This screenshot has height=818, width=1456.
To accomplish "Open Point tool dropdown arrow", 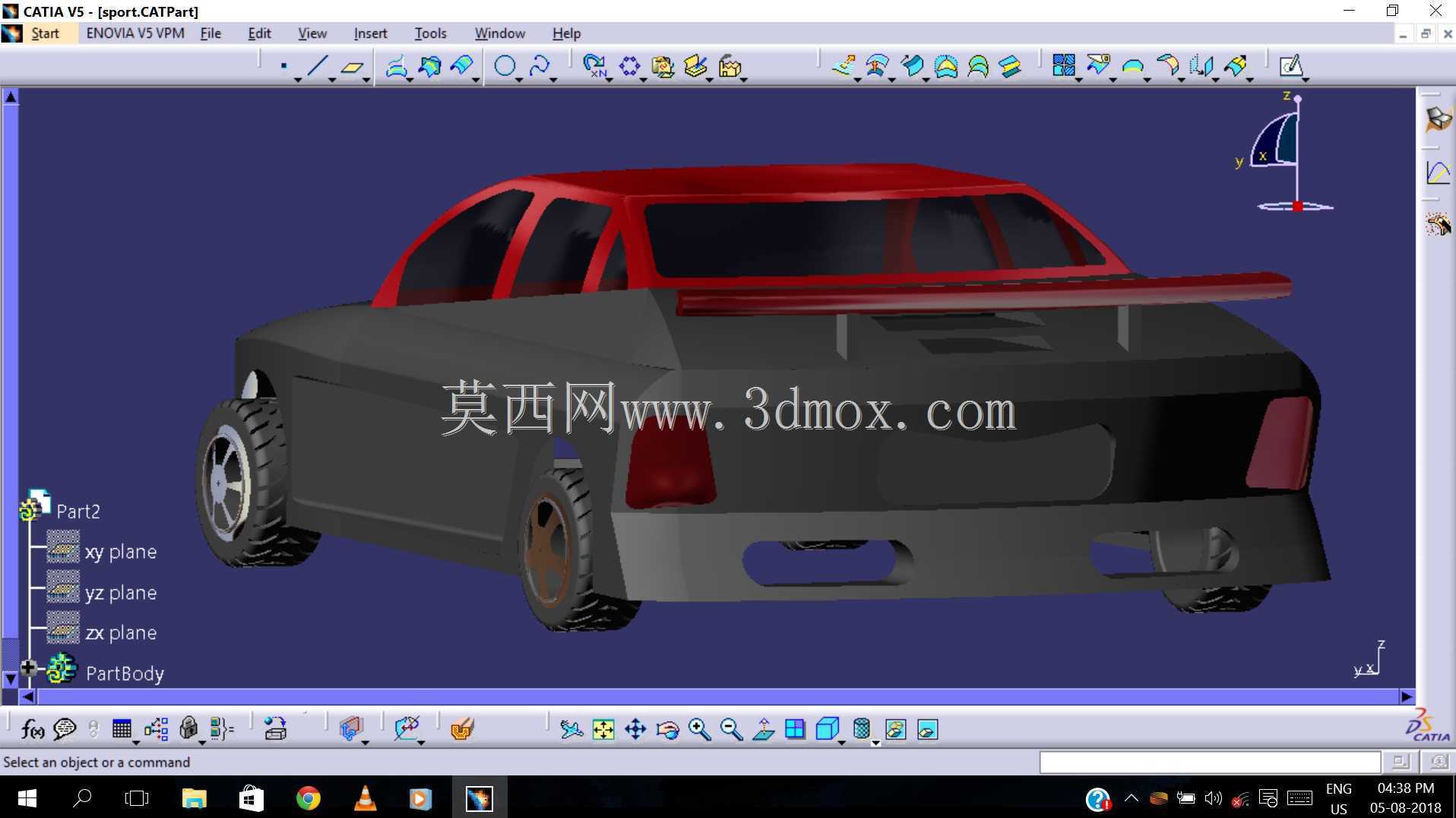I will click(298, 79).
